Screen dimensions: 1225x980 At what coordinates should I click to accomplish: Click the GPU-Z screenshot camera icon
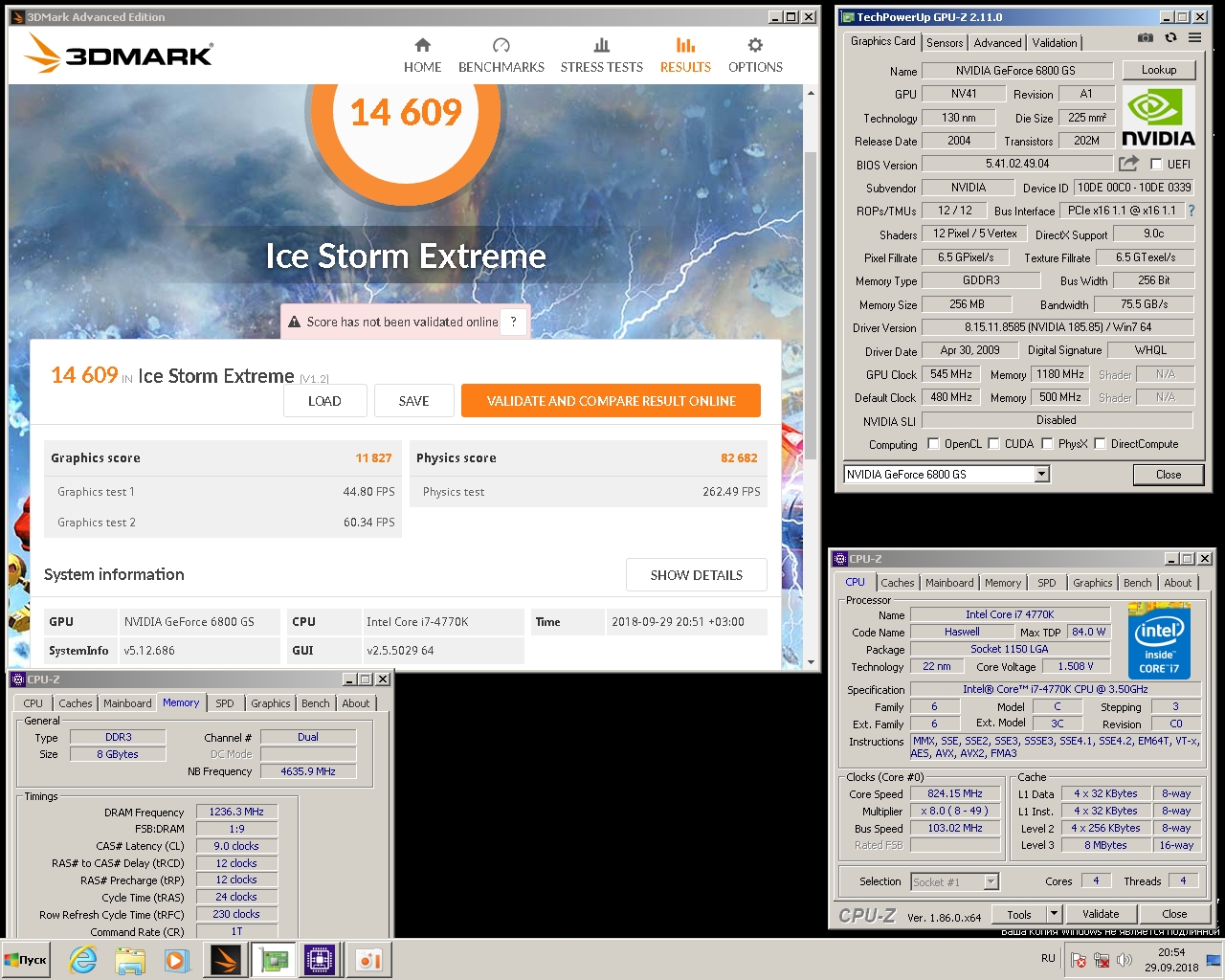coord(1145,38)
